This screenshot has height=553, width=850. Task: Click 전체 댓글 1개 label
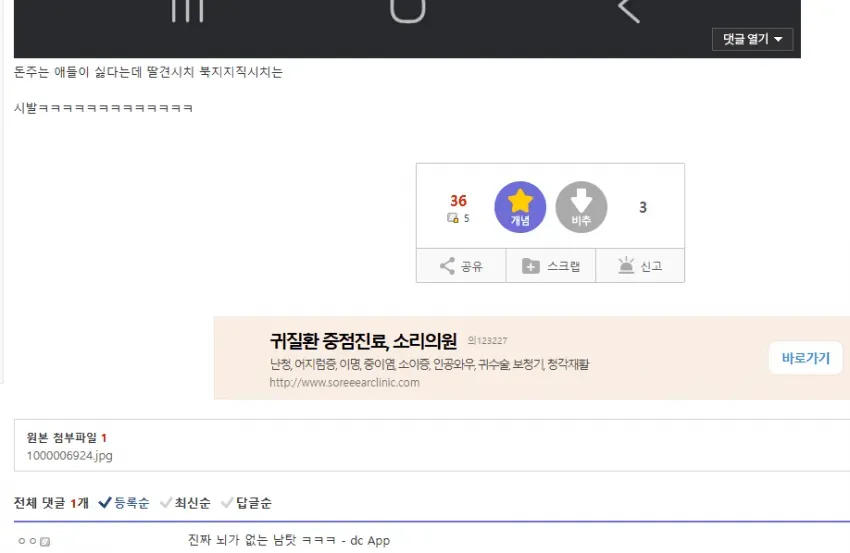[51, 503]
